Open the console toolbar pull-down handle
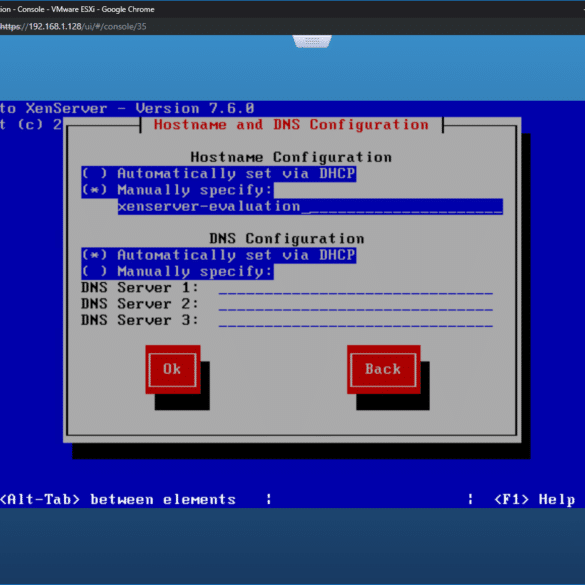This screenshot has width=585, height=585. [x=312, y=41]
